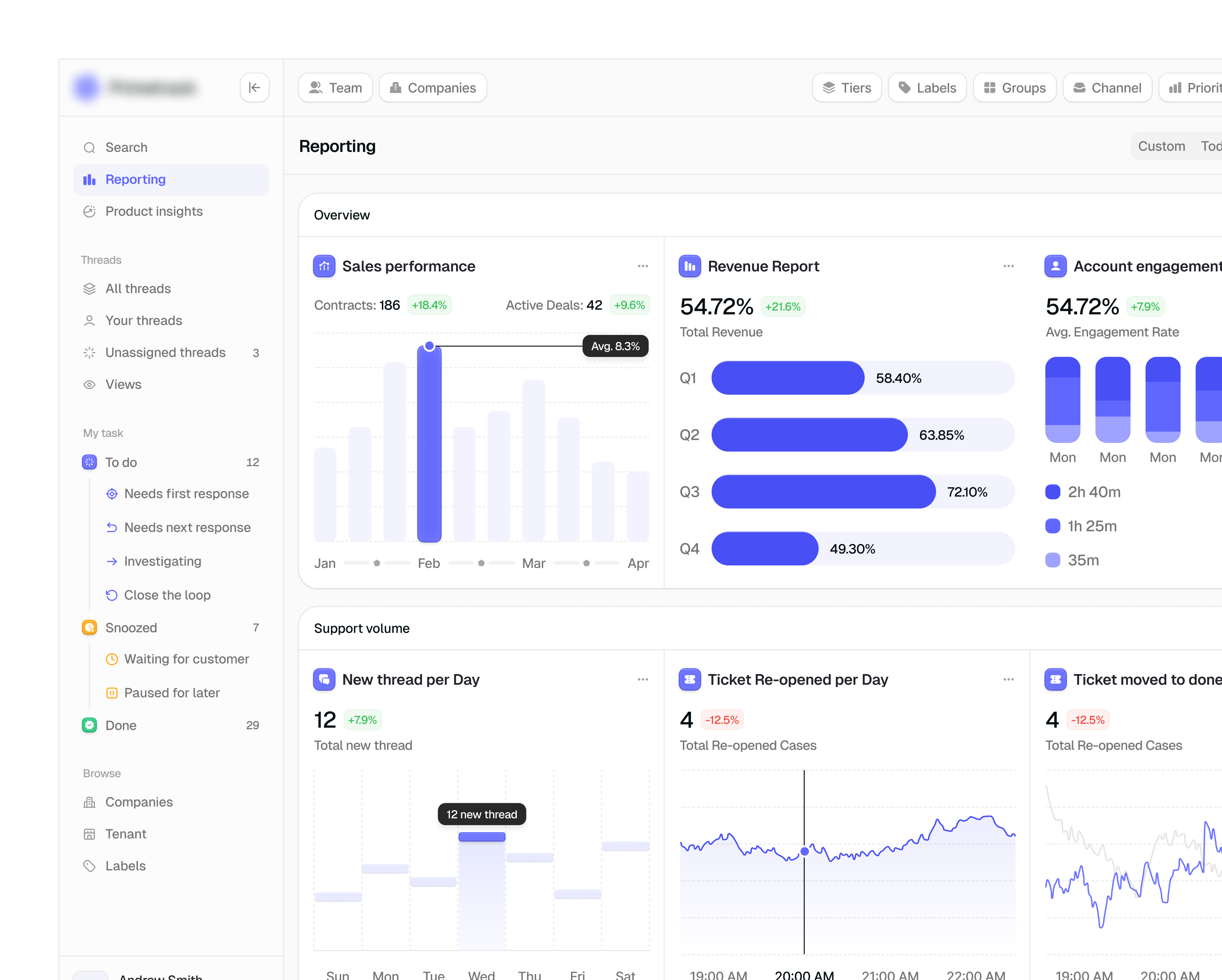Open Revenue Report three-dot menu

[x=1008, y=266]
